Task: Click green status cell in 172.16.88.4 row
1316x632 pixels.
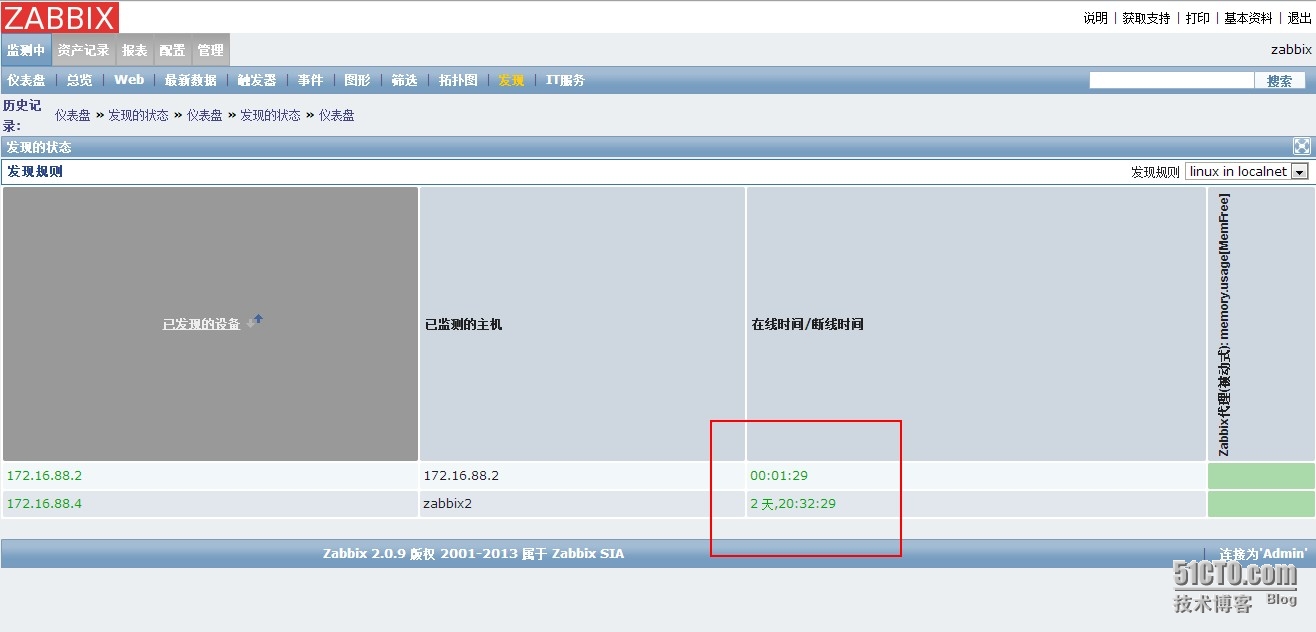Action: [1260, 503]
